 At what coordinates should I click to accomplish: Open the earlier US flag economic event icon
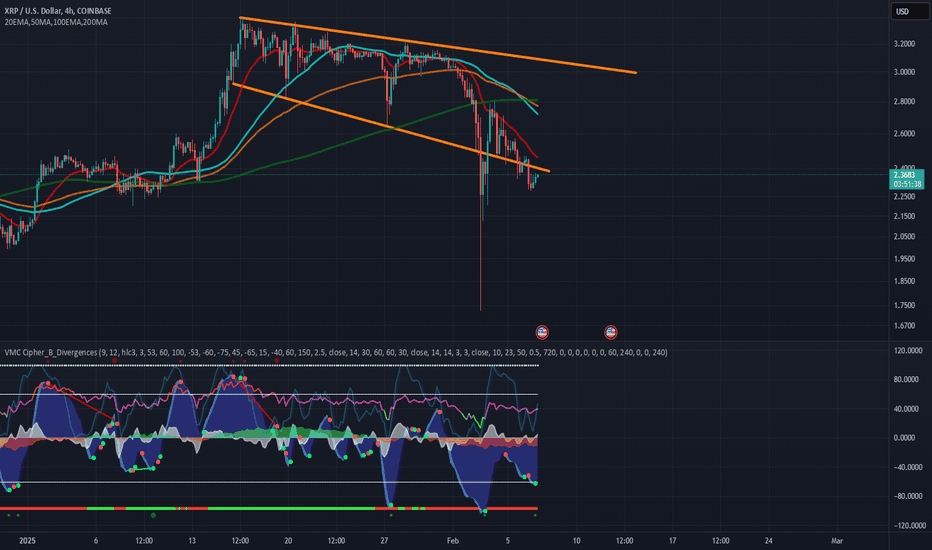point(541,332)
